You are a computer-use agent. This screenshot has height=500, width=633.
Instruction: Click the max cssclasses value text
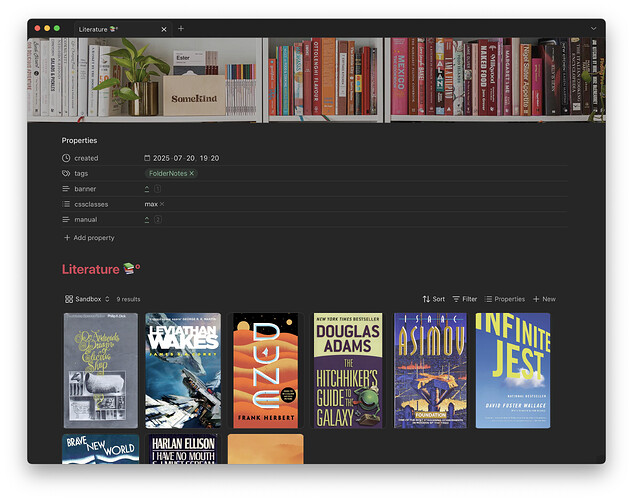click(151, 204)
